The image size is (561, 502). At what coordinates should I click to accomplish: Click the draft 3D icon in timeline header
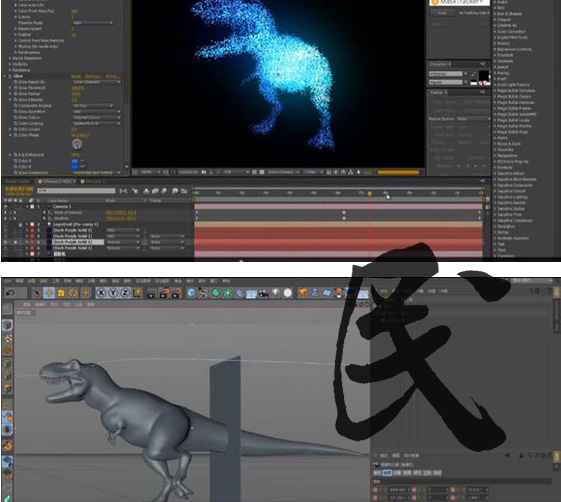[x=135, y=191]
